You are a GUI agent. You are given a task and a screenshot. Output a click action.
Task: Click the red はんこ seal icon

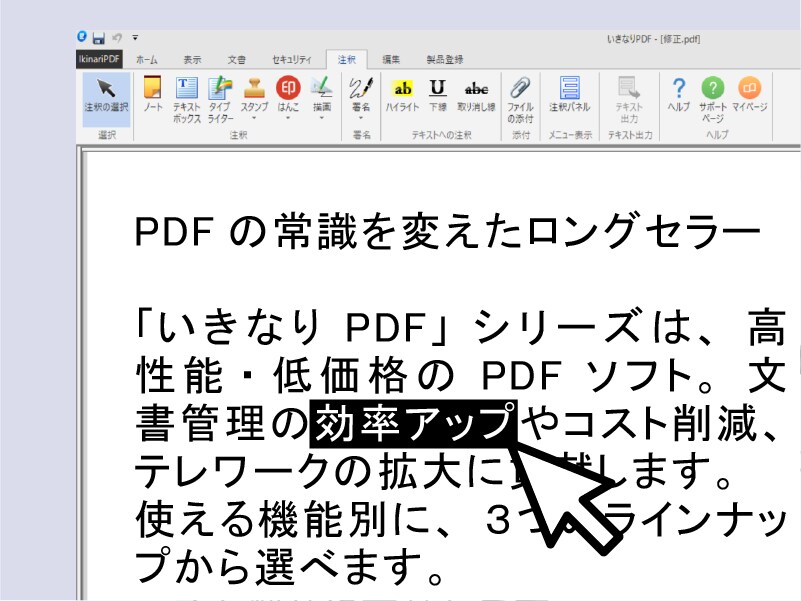(288, 88)
